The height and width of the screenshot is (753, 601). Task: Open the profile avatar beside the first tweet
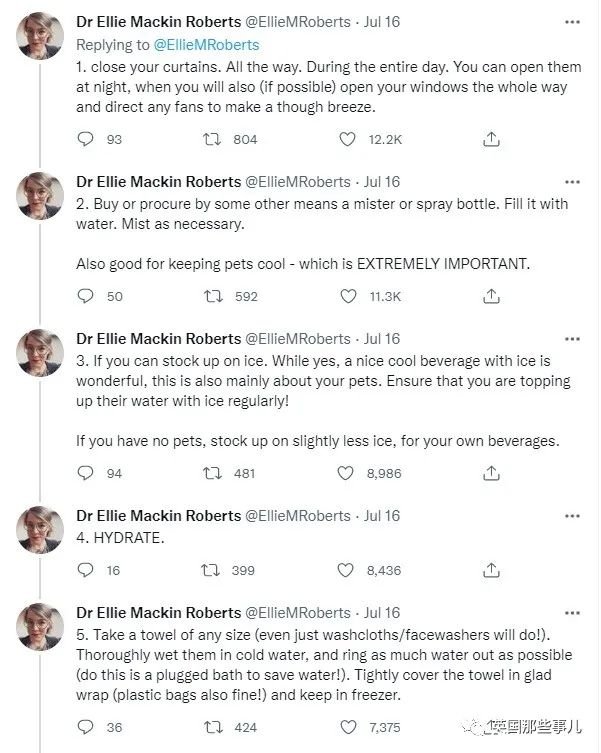(x=40, y=36)
